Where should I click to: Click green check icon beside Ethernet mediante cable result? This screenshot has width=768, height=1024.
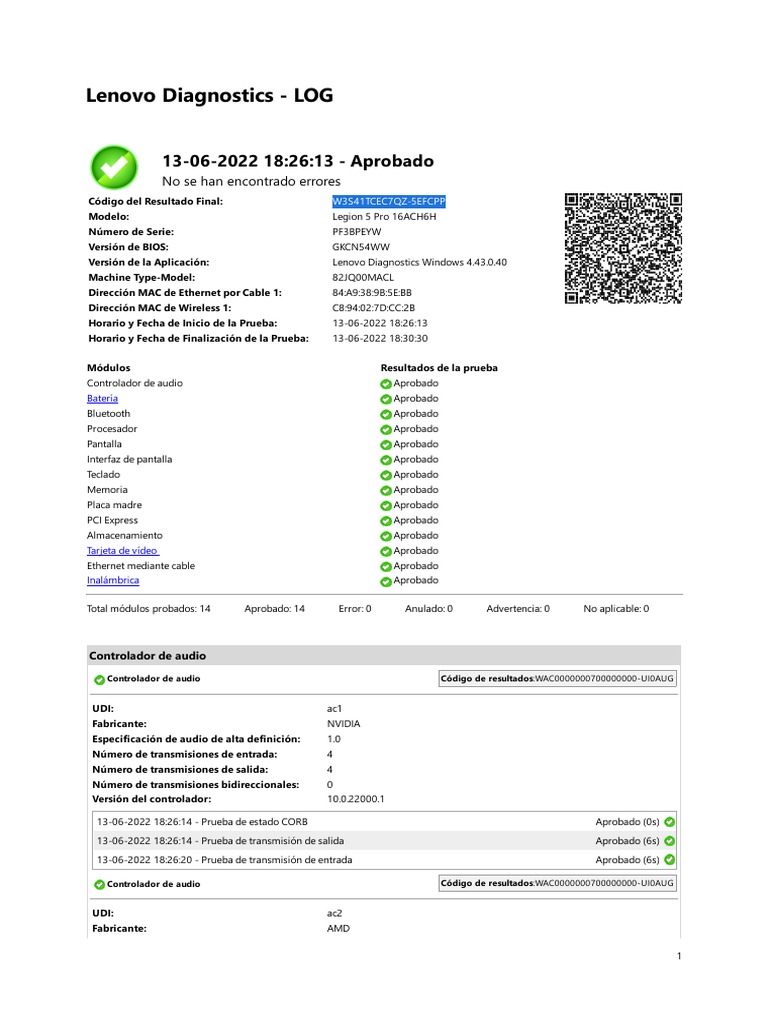pos(386,566)
